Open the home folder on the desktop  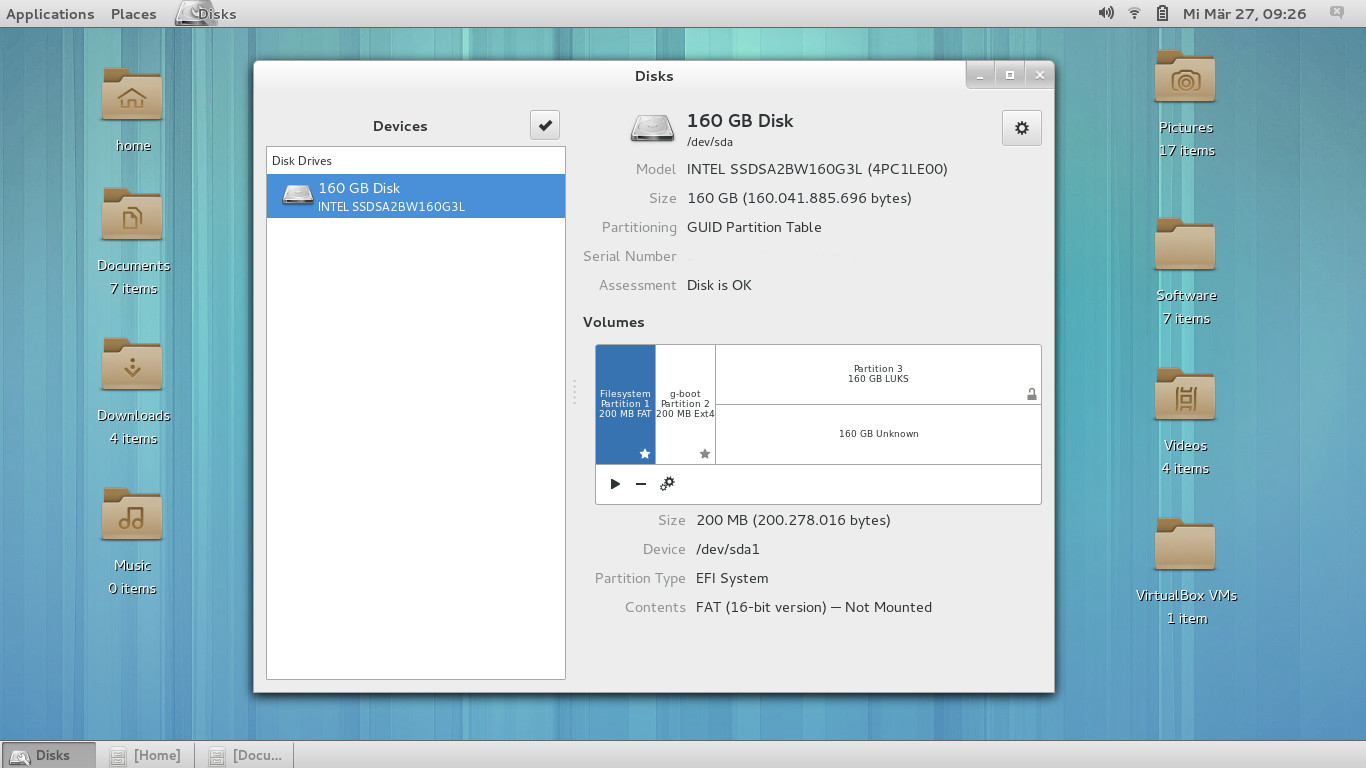[132, 94]
